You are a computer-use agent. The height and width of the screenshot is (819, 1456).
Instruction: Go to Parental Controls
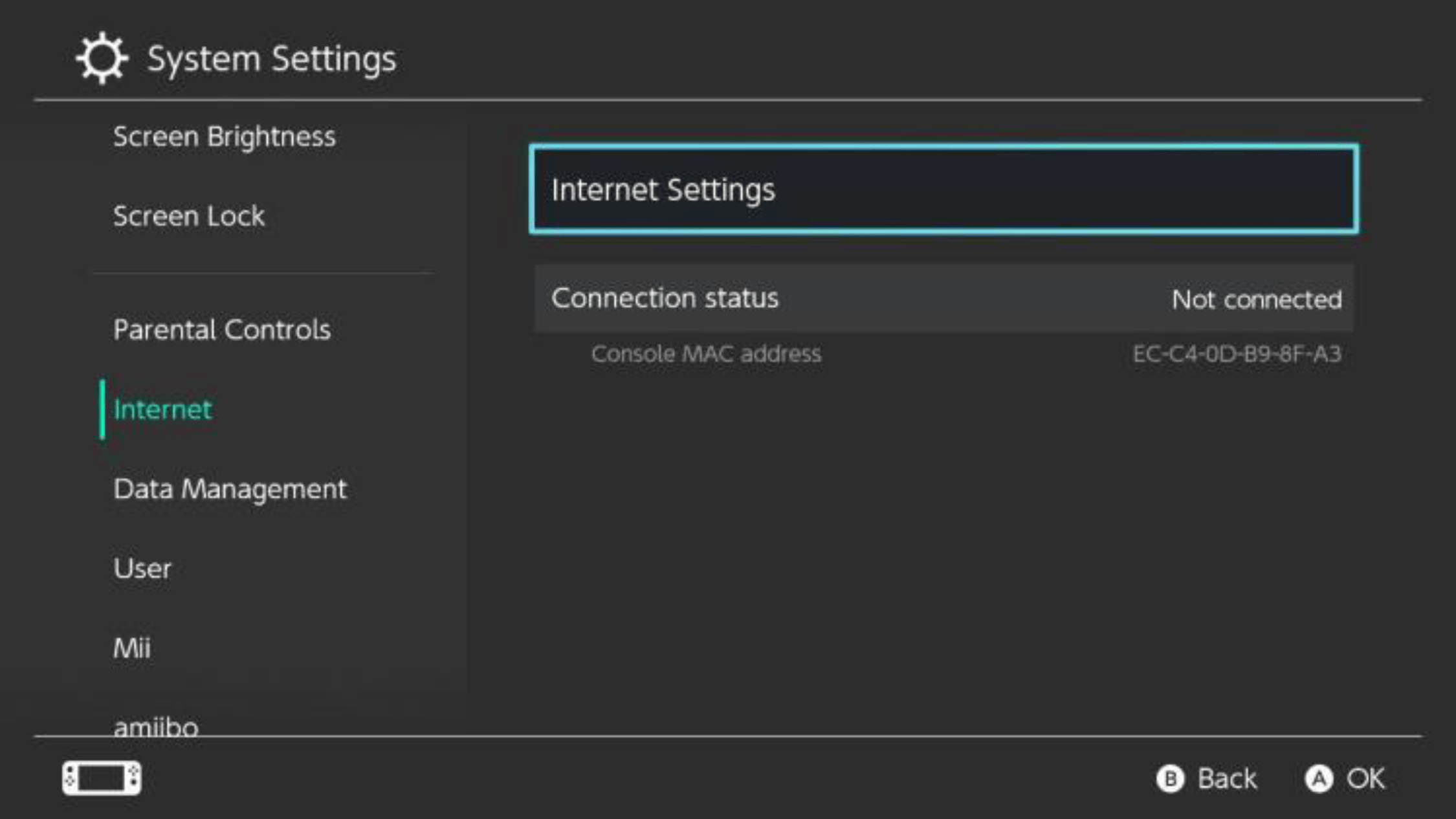click(x=222, y=330)
